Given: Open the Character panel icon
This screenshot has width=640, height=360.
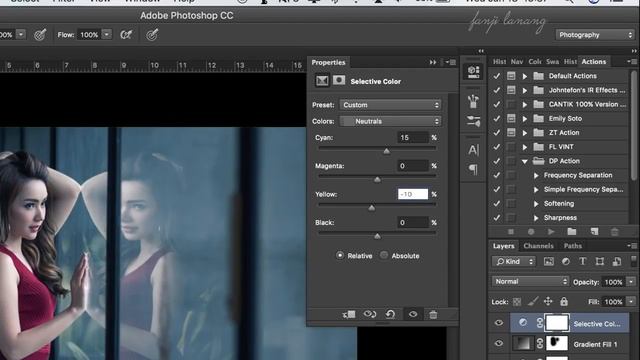Looking at the screenshot, I should pos(473,150).
